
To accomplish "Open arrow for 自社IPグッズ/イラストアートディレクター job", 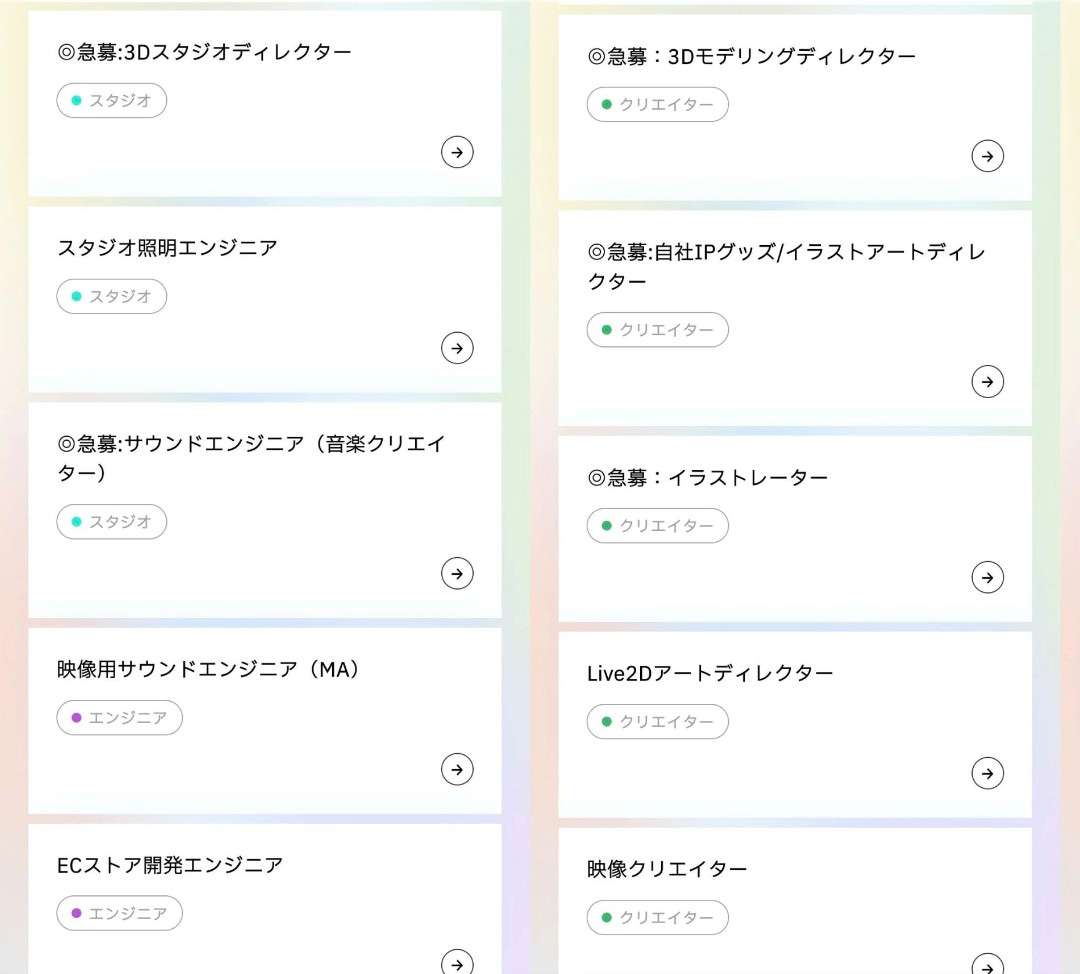I will [987, 381].
